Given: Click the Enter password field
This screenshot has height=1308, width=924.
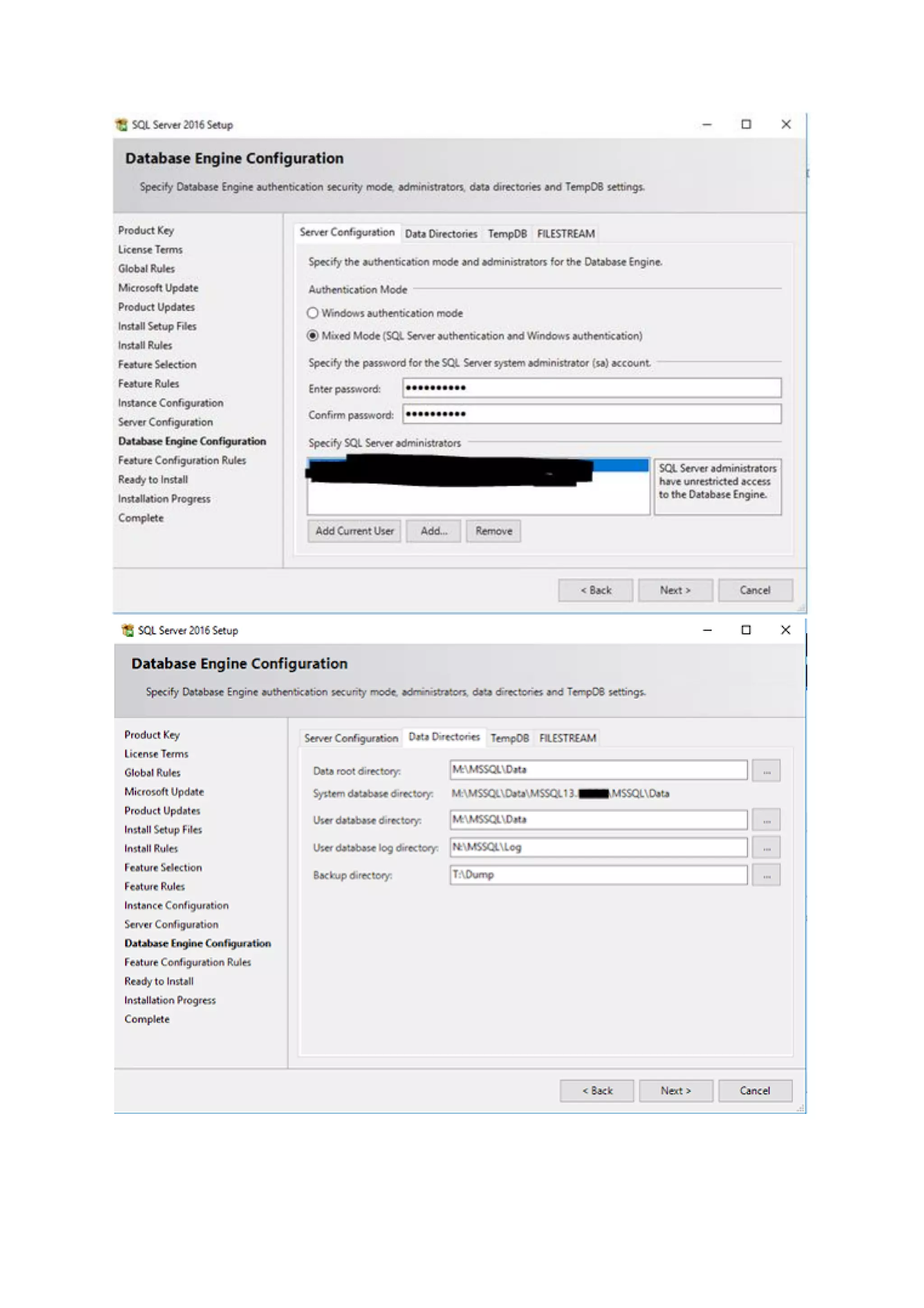Looking at the screenshot, I should 591,388.
